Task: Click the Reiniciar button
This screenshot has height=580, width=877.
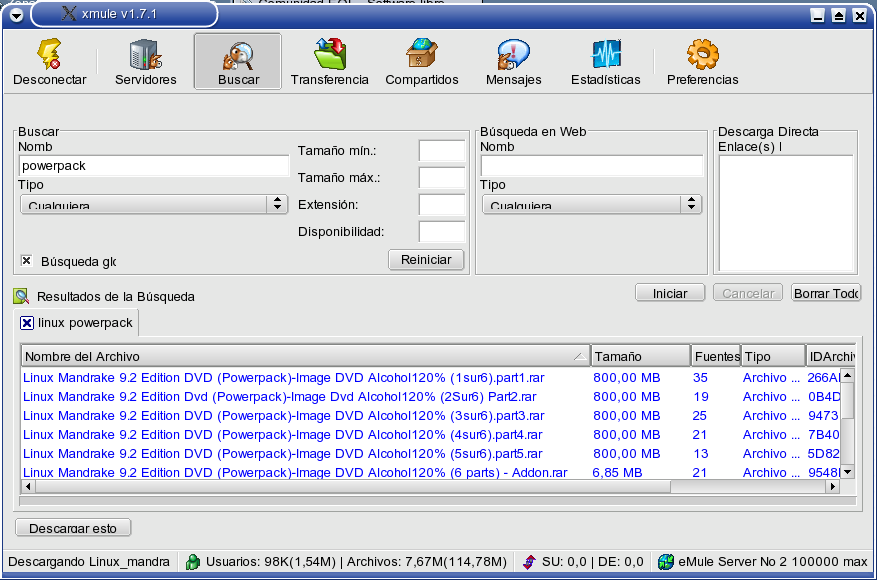Action: tap(426, 260)
